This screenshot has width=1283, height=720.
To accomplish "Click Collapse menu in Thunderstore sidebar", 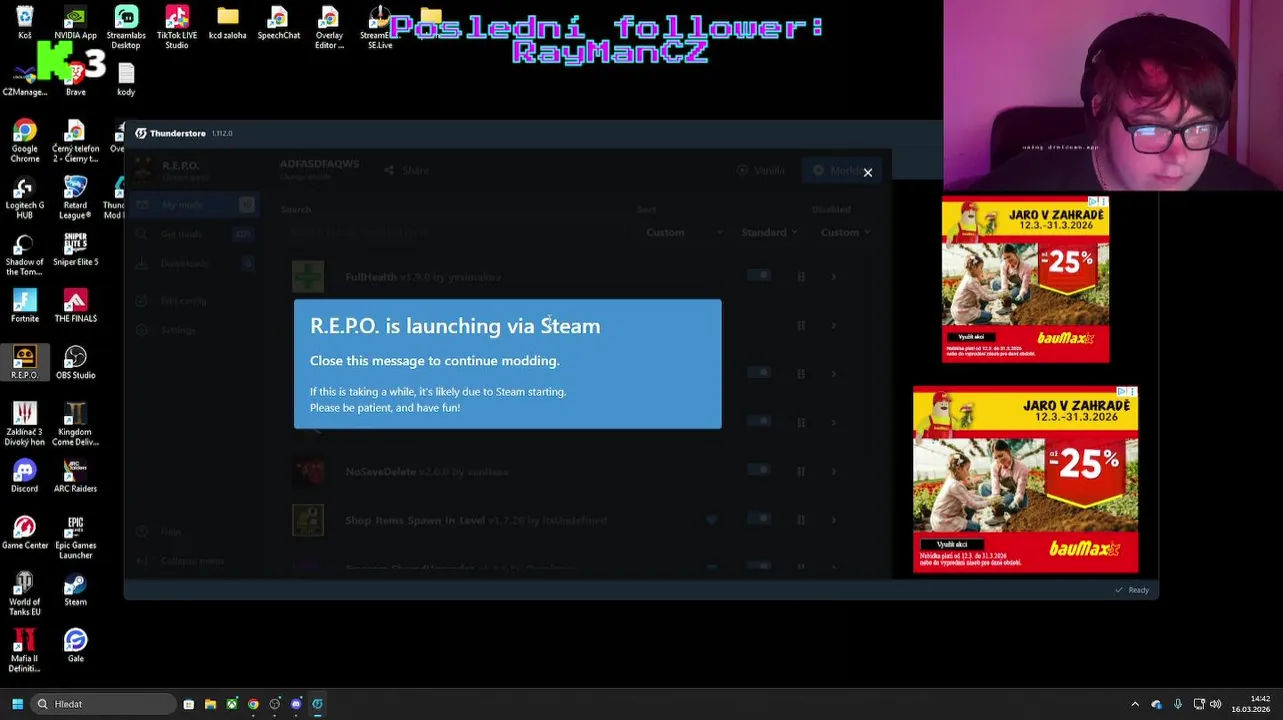I will pyautogui.click(x=194, y=561).
